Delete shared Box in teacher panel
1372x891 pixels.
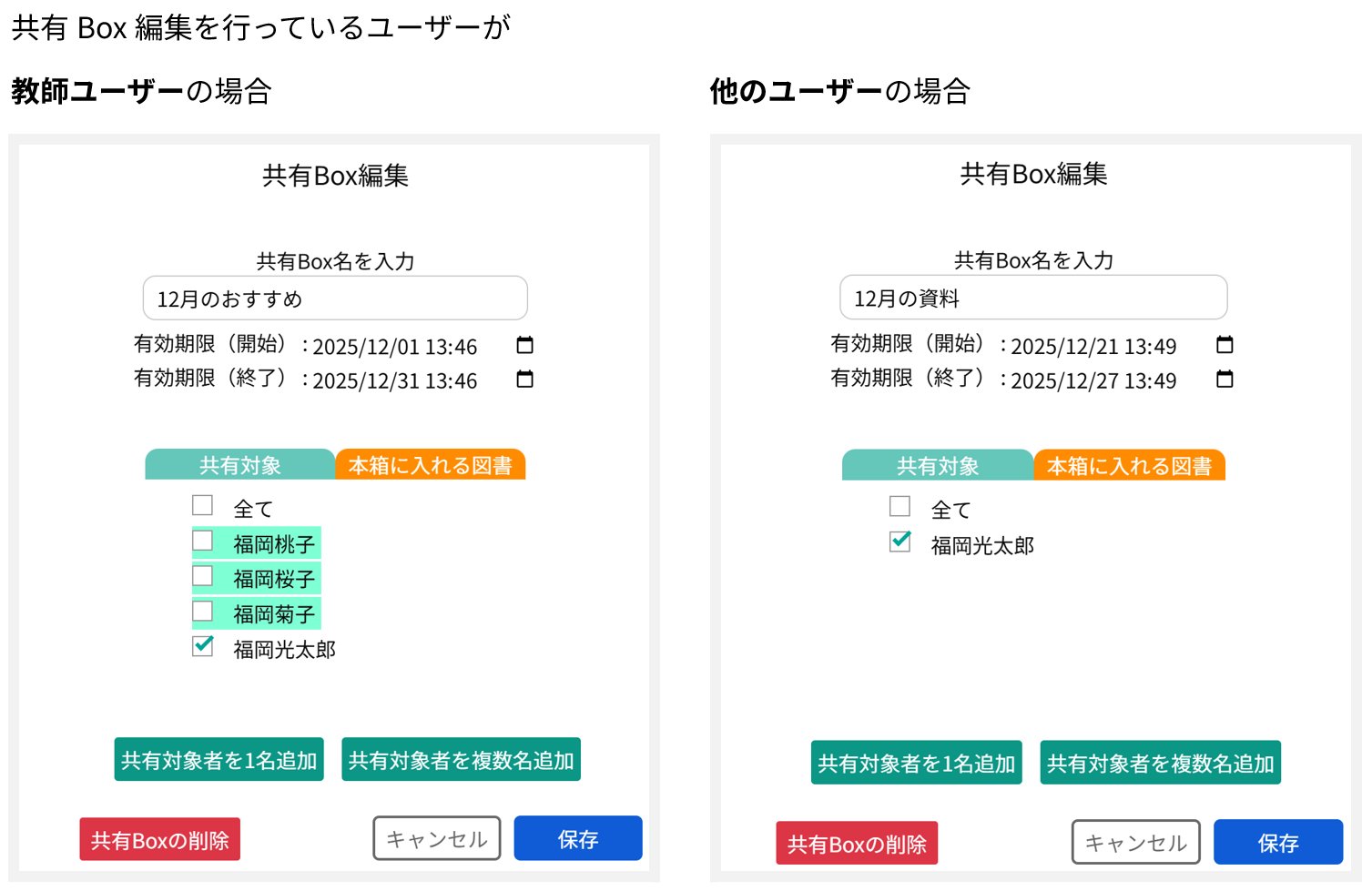click(x=159, y=839)
